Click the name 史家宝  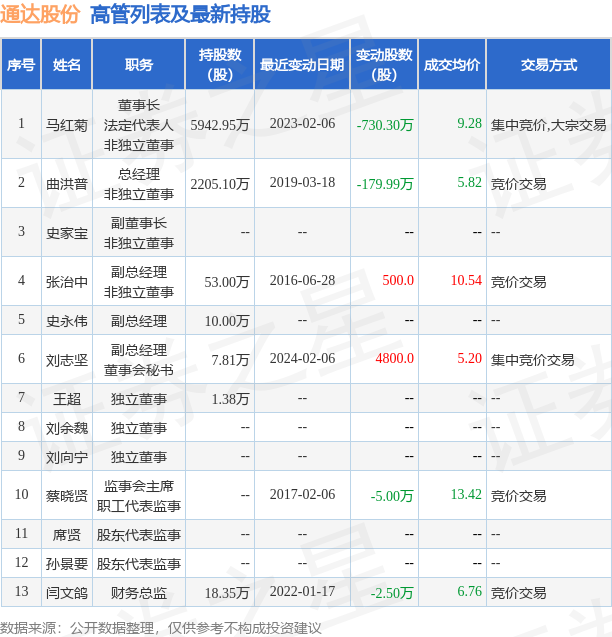point(67,233)
